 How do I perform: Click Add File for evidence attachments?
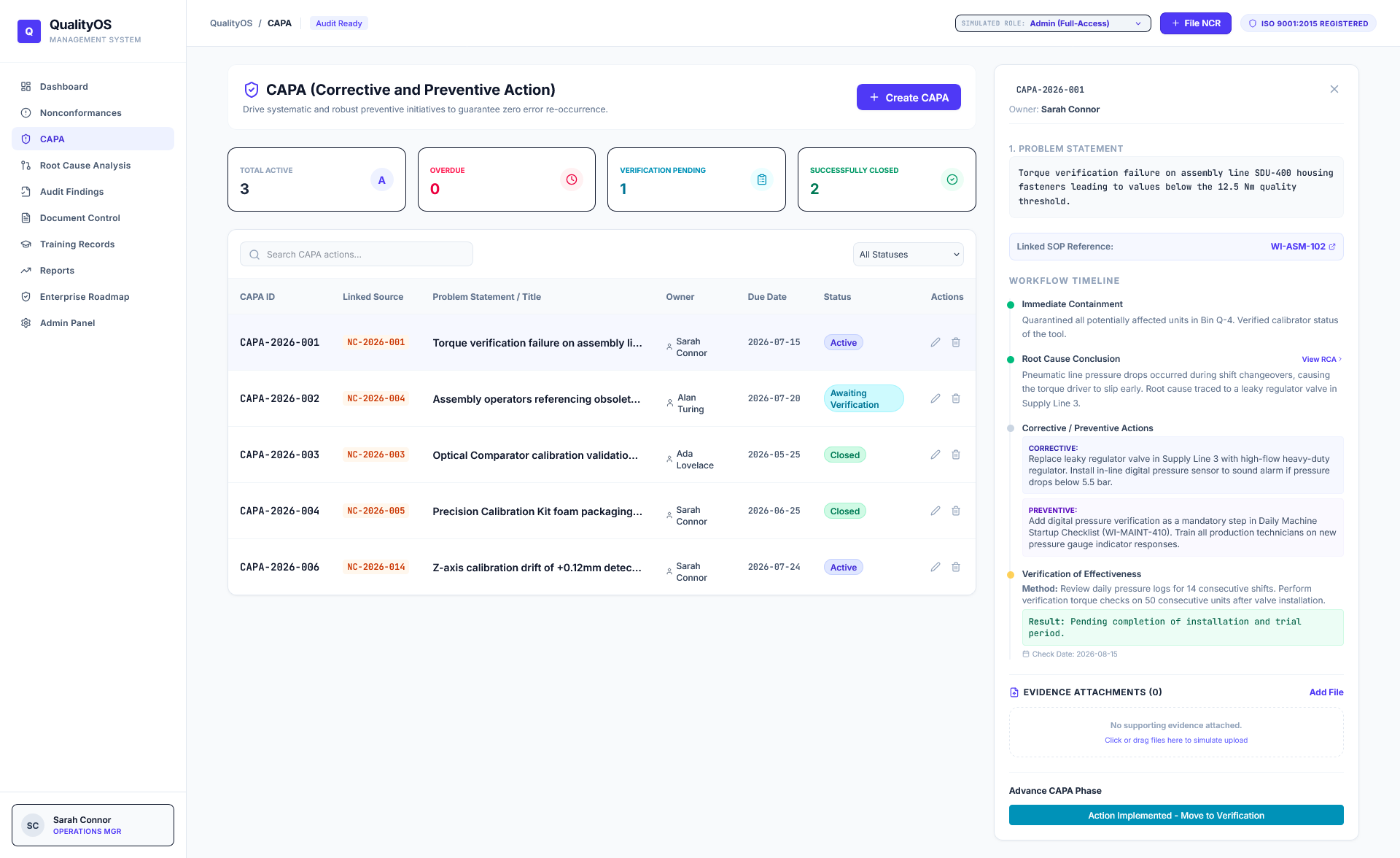coord(1326,692)
